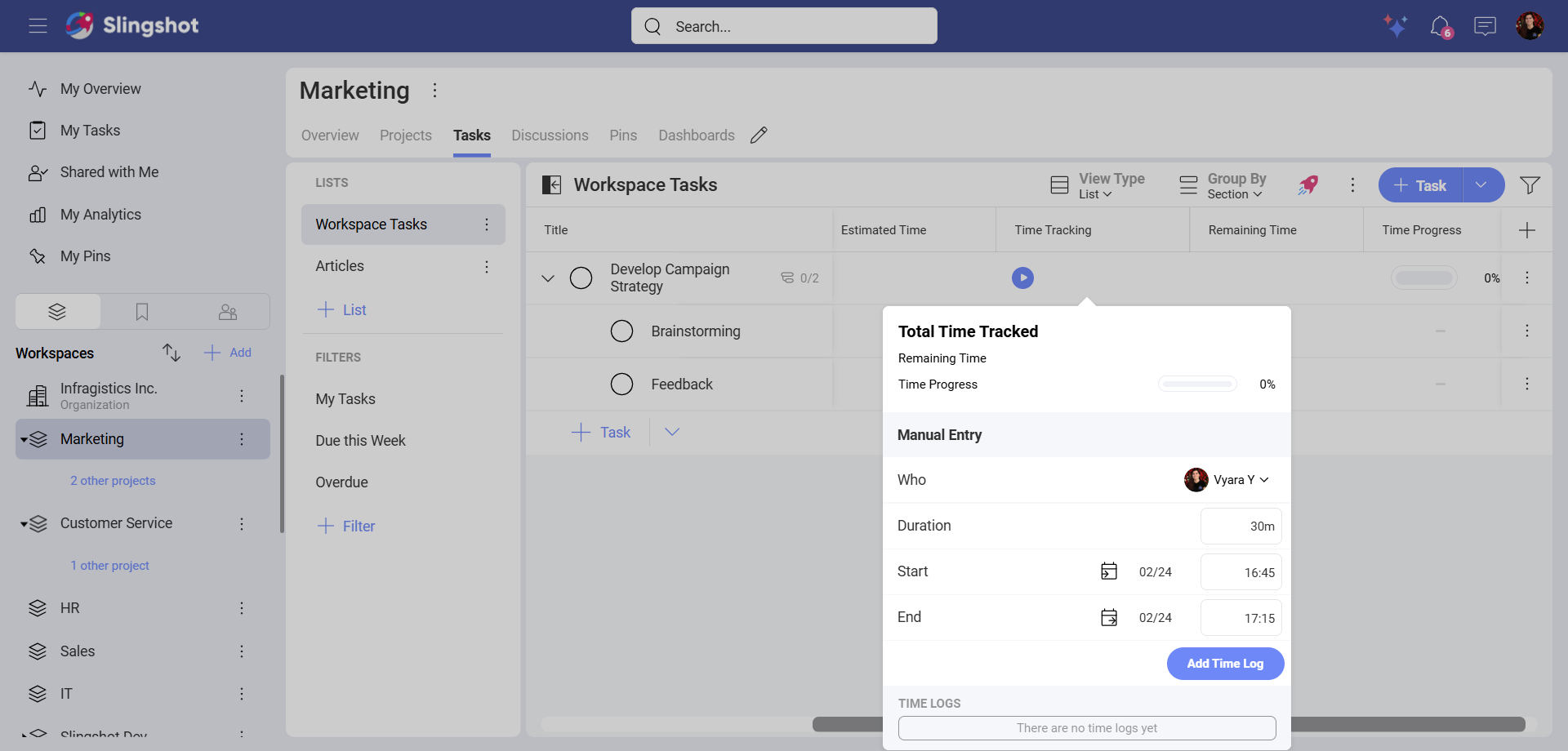Viewport: 1568px width, 751px height.
Task: Open the notifications bell
Action: [x=1441, y=26]
